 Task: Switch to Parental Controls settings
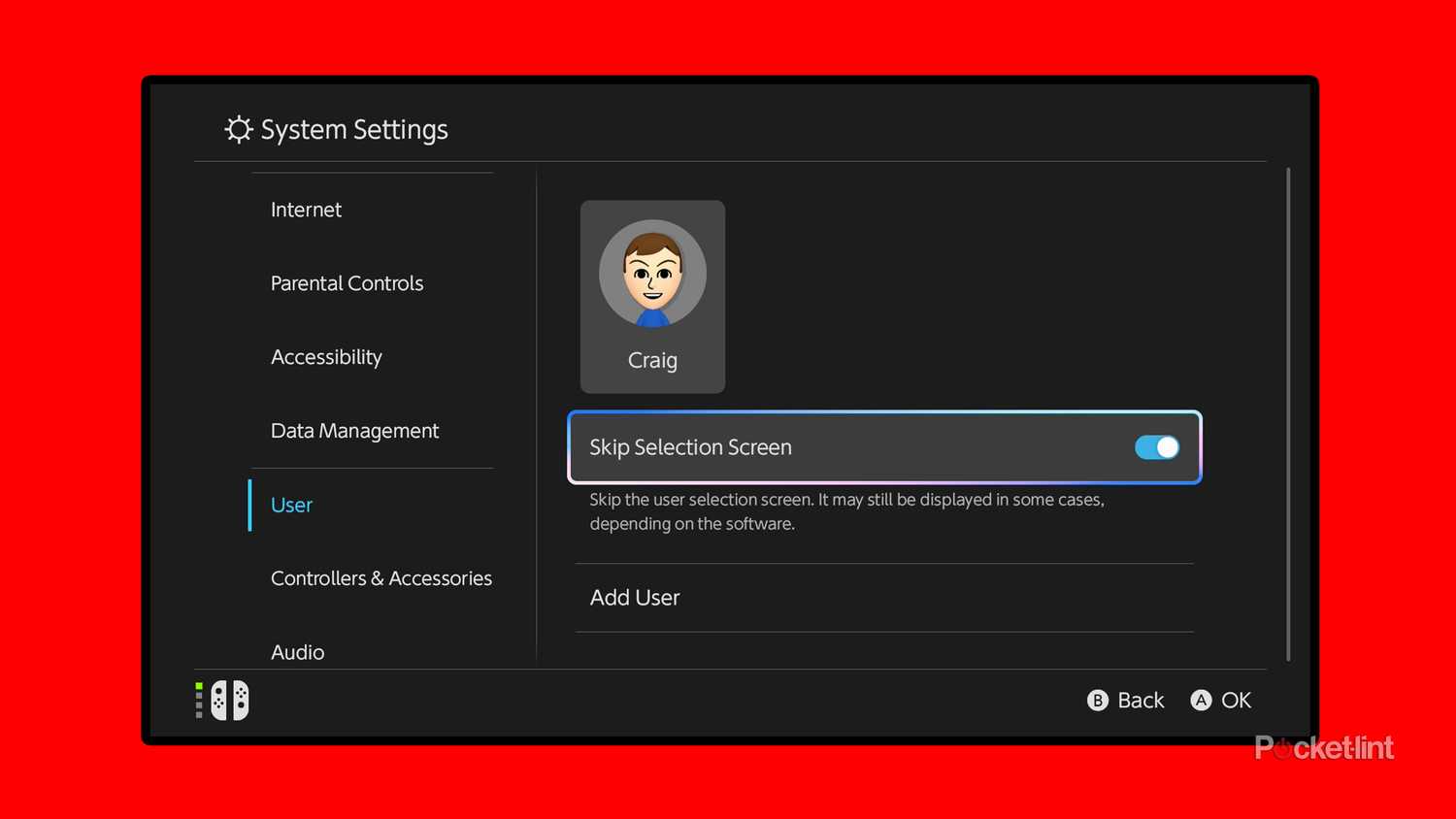click(347, 283)
